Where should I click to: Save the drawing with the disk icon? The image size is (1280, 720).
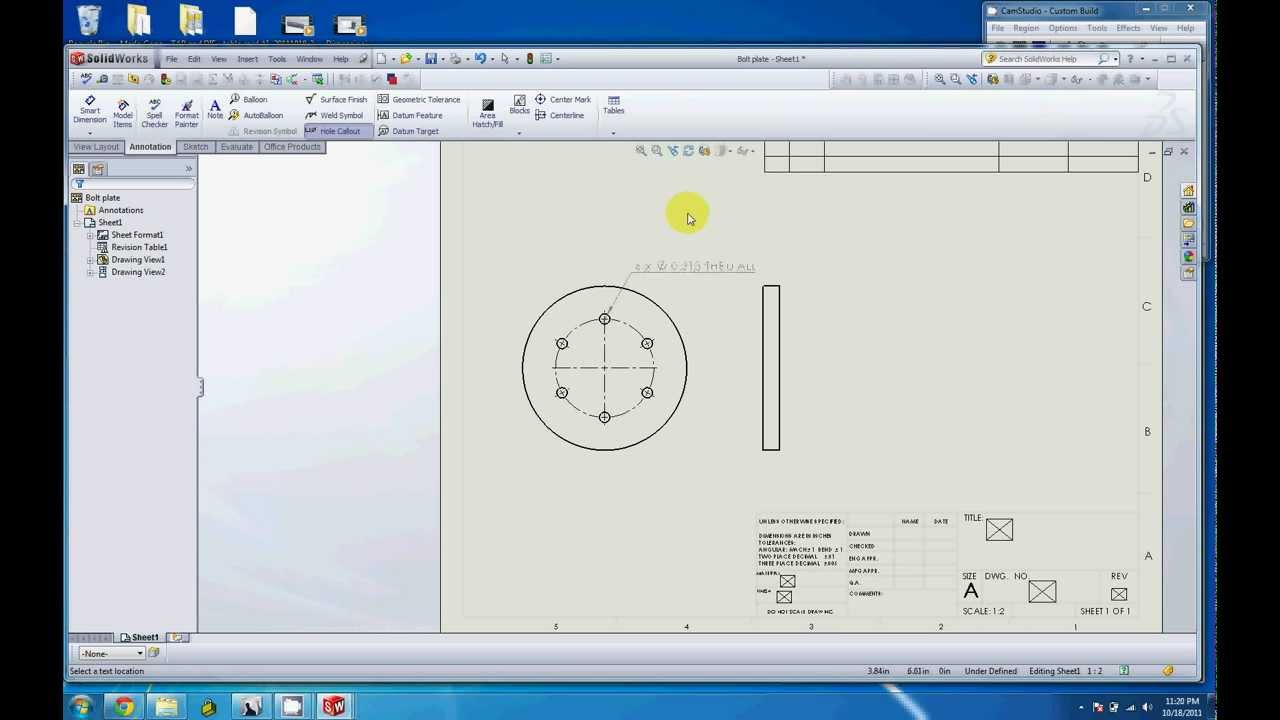click(430, 58)
